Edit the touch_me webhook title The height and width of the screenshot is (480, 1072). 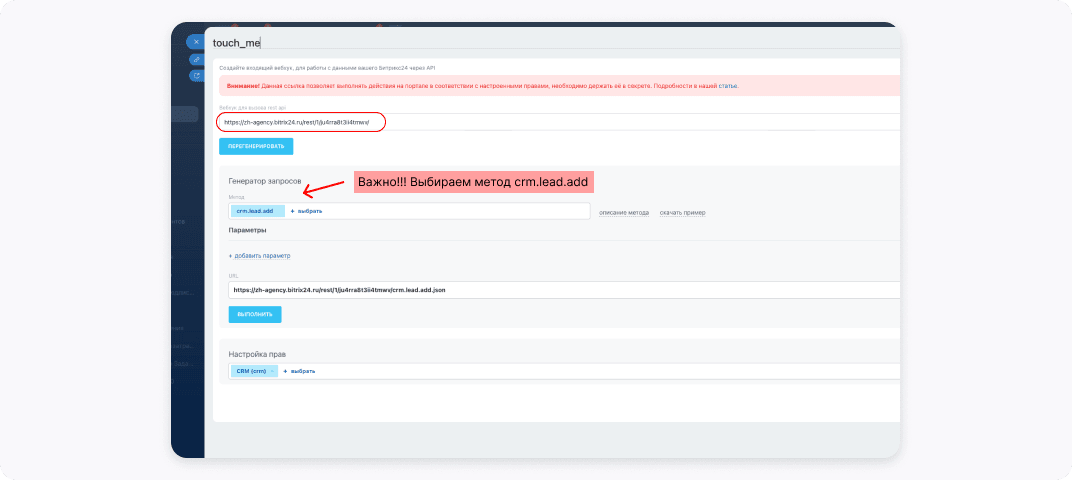tap(237, 42)
